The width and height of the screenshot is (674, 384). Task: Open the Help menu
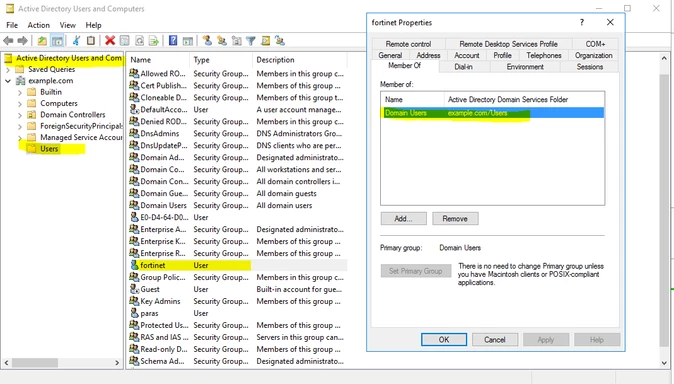[x=93, y=25]
